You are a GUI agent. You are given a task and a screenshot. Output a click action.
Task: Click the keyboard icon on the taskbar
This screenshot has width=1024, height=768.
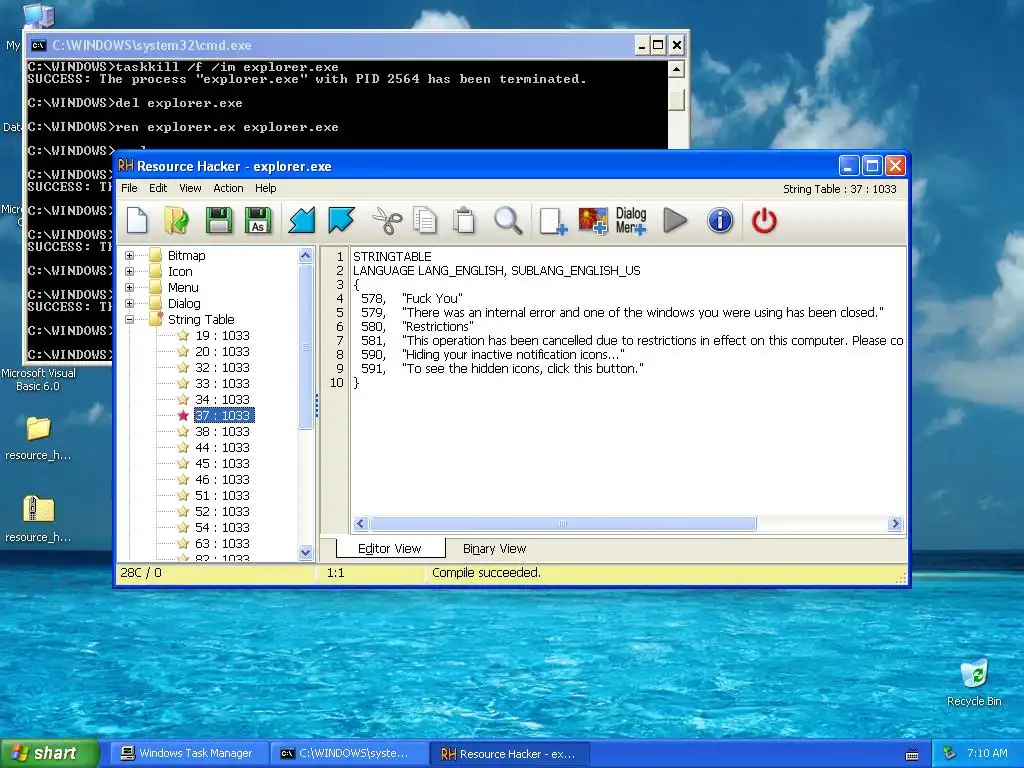click(912, 754)
